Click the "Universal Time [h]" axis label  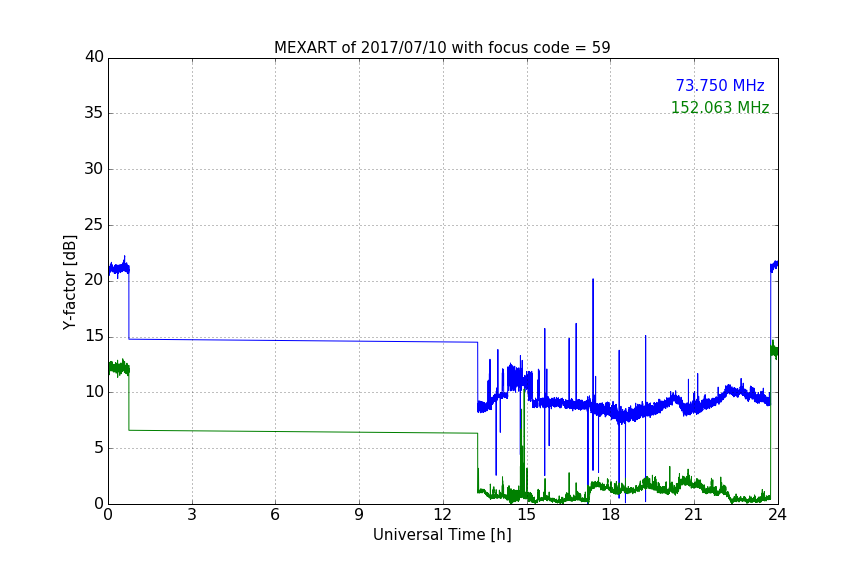(x=442, y=535)
